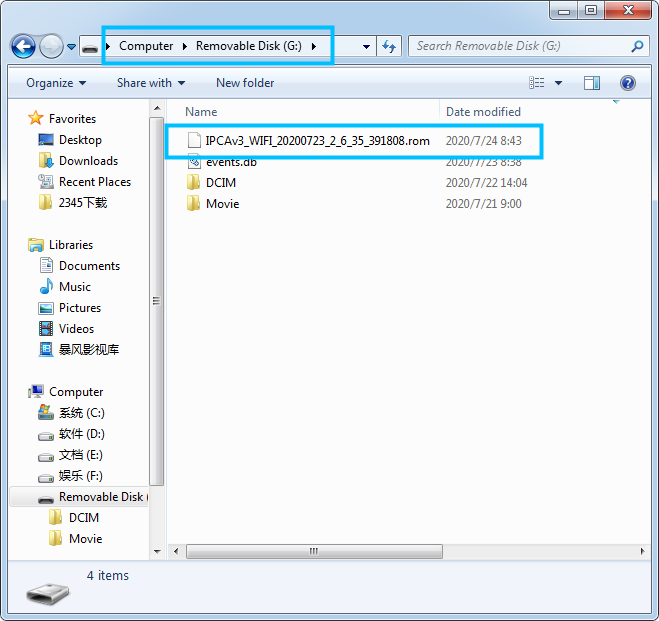This screenshot has height=621, width=659.
Task: Open the Pictures library
Action: (x=80, y=308)
